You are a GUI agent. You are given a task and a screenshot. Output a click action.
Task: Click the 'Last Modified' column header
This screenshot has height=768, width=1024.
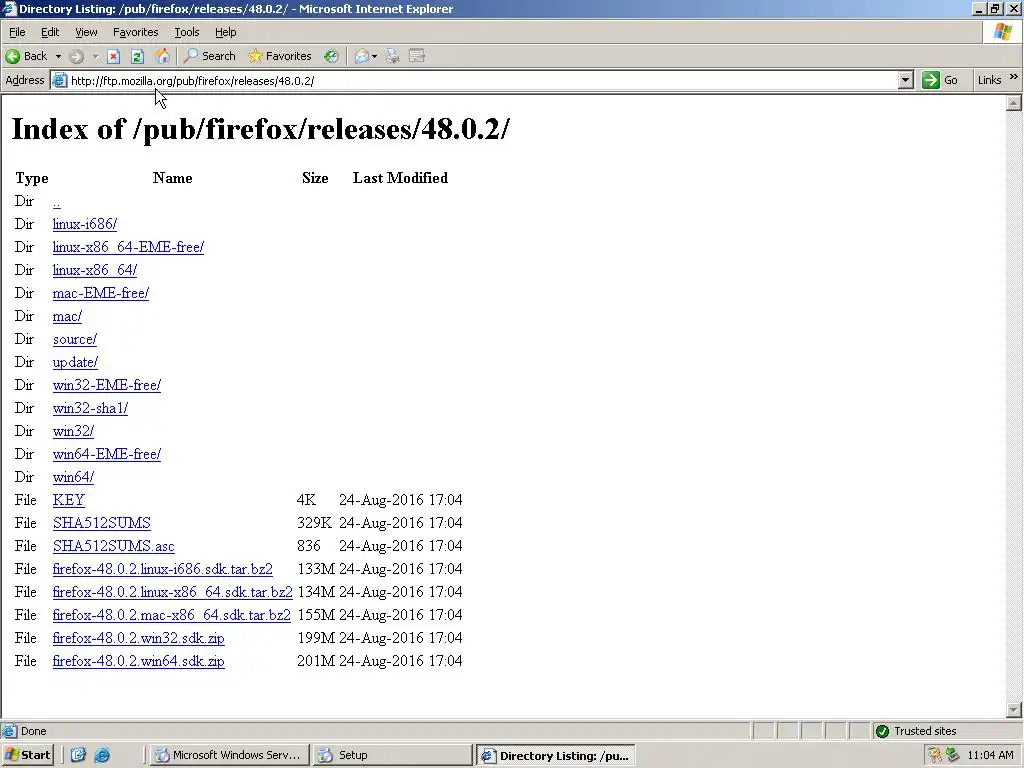tap(400, 178)
